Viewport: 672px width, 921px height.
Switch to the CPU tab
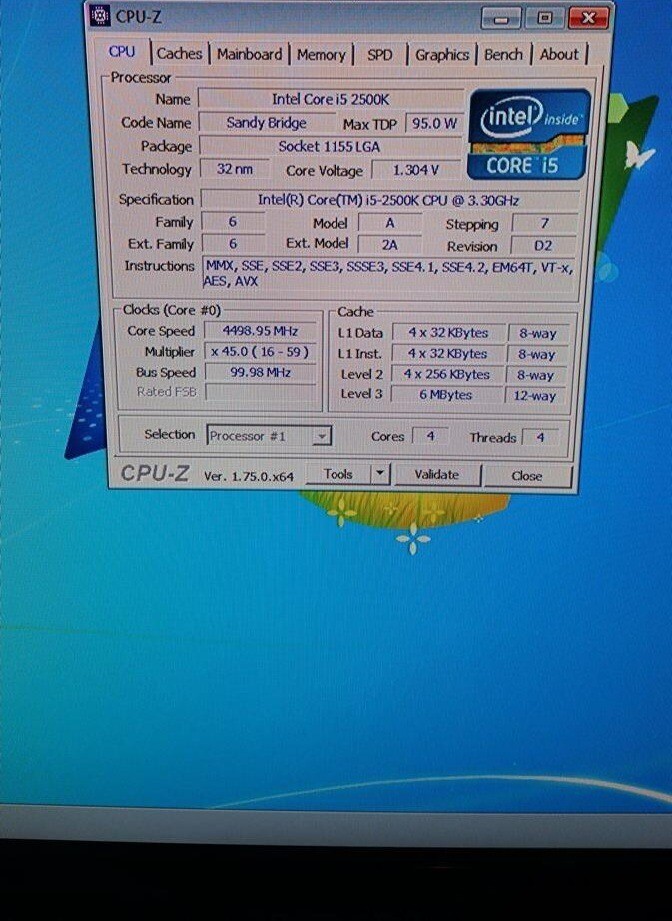tap(122, 52)
